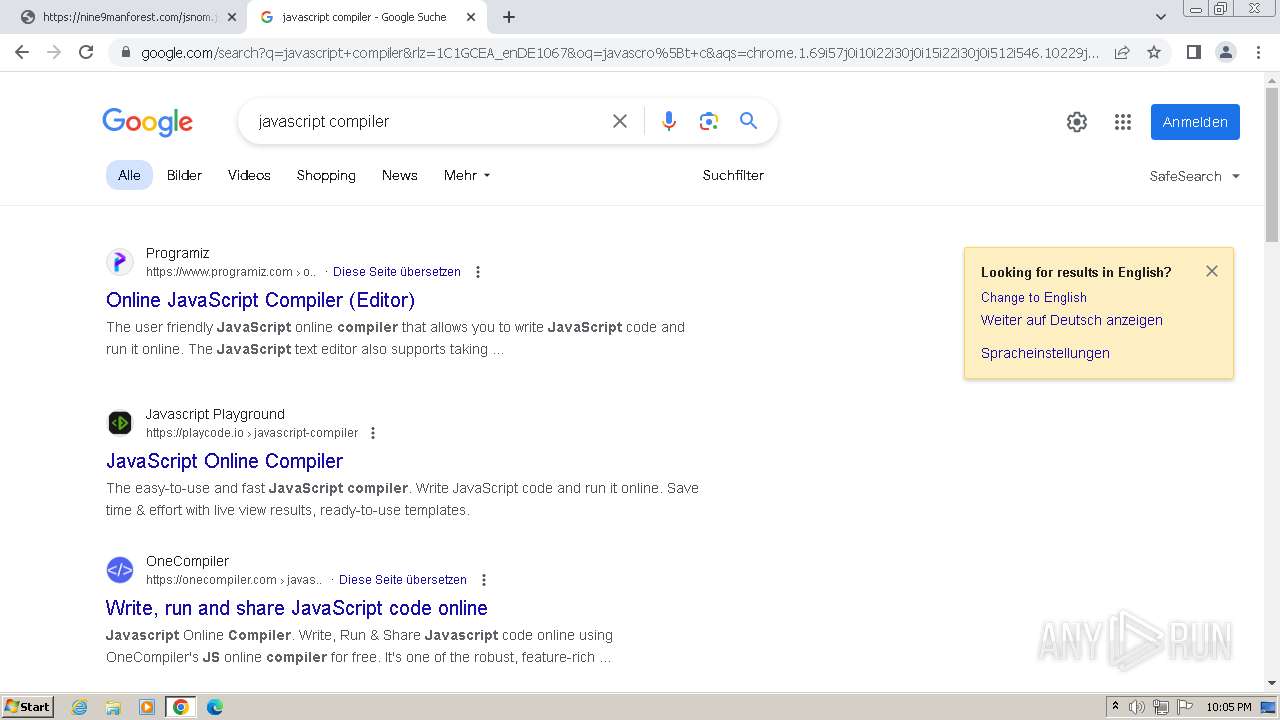
Task: Click into the Google search input
Action: pyautogui.click(x=428, y=121)
